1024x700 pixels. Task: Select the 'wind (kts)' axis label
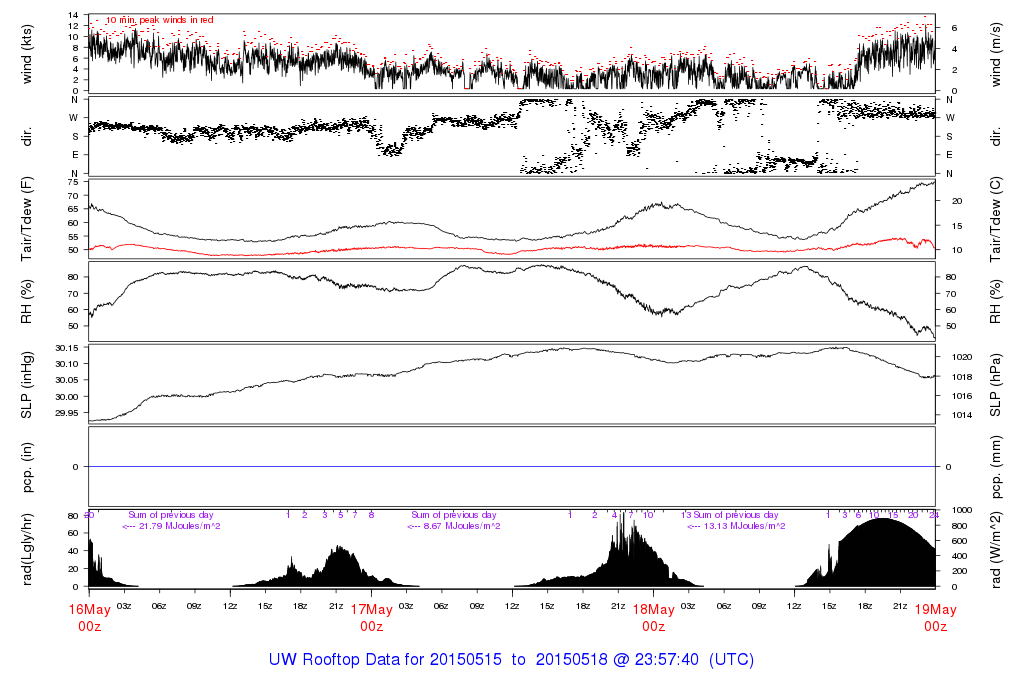pyautogui.click(x=27, y=54)
